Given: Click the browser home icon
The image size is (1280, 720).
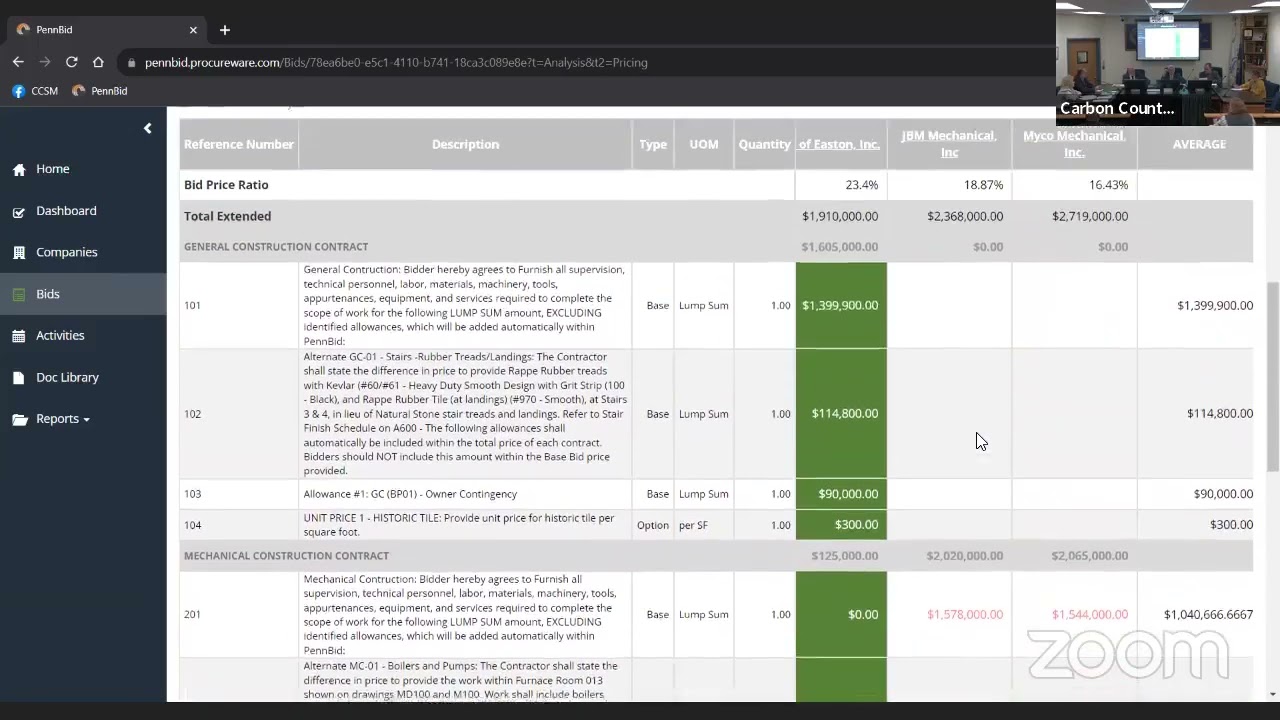Looking at the screenshot, I should (98, 62).
